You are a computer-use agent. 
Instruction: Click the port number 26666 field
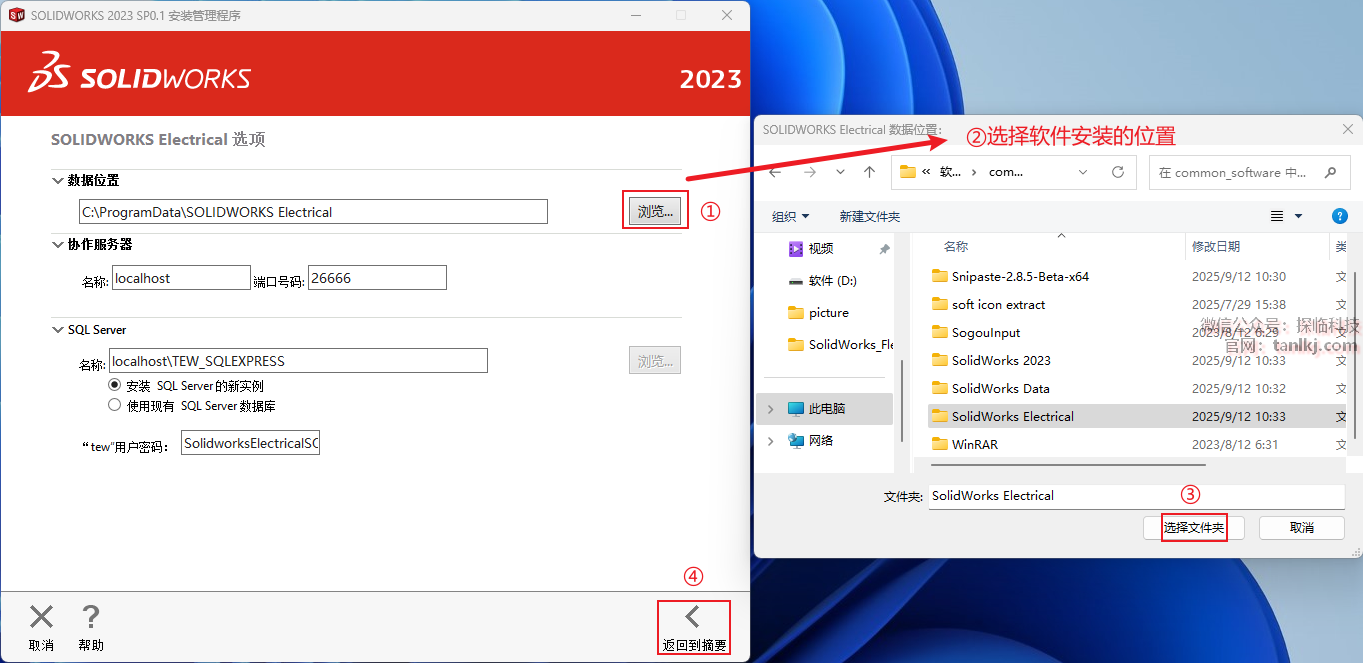coord(377,277)
